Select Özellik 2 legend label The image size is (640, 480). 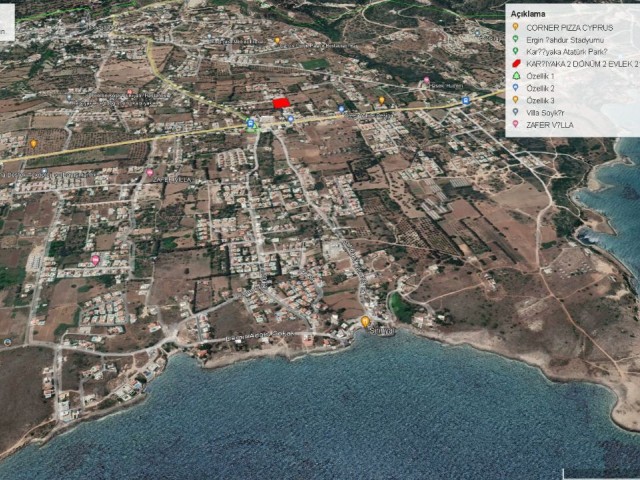[x=540, y=89]
